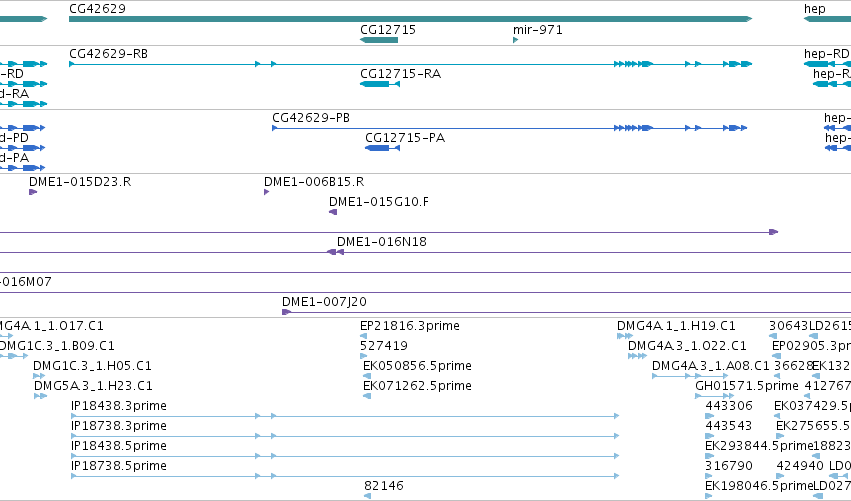
Task: Click the EK275655 marker arrow
Action: coord(780,436)
